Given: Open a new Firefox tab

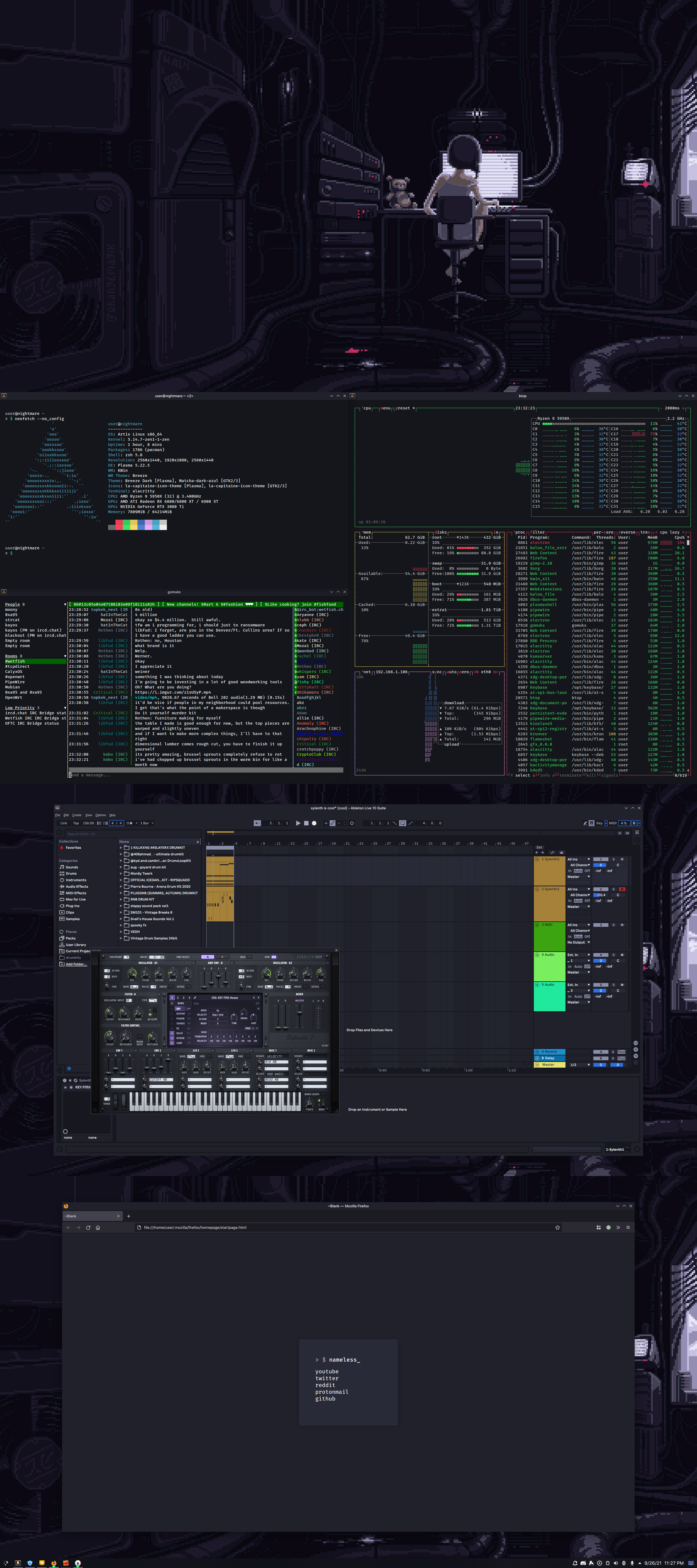Looking at the screenshot, I should (x=129, y=1216).
